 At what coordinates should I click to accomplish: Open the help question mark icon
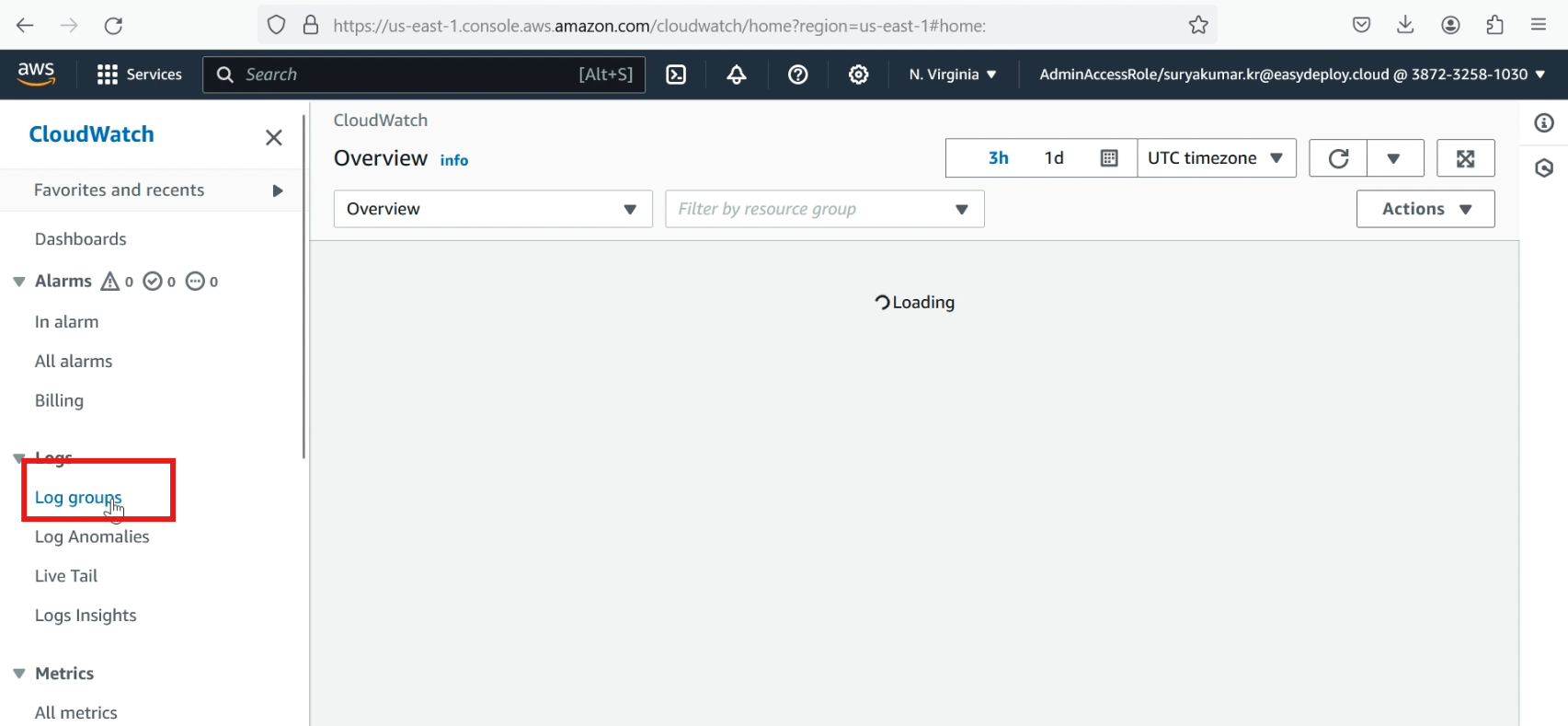798,75
